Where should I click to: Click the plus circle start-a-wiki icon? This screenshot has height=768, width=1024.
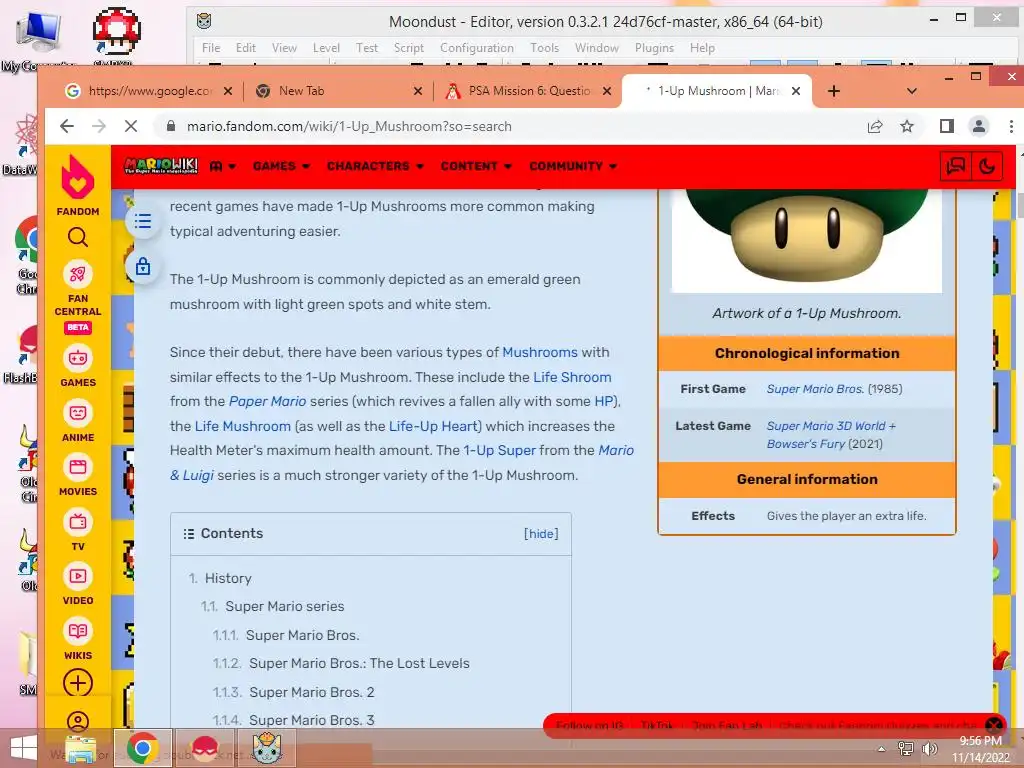click(x=78, y=683)
